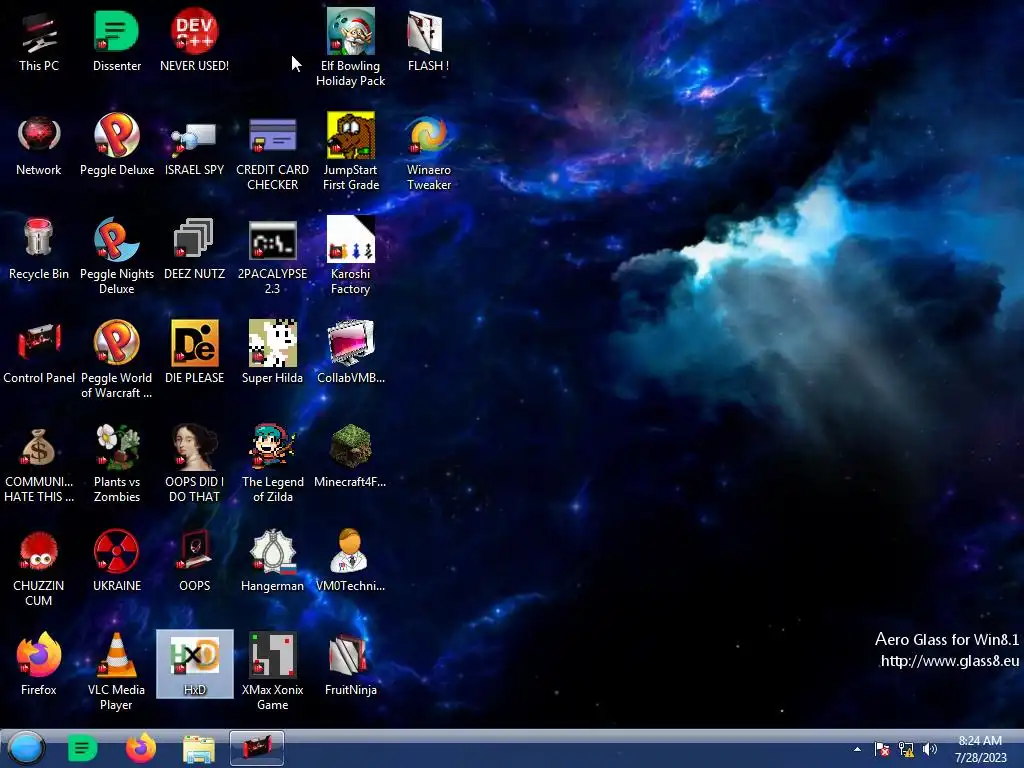Select the VM0Techni... doctor icon
This screenshot has width=1024, height=768.
click(351, 562)
